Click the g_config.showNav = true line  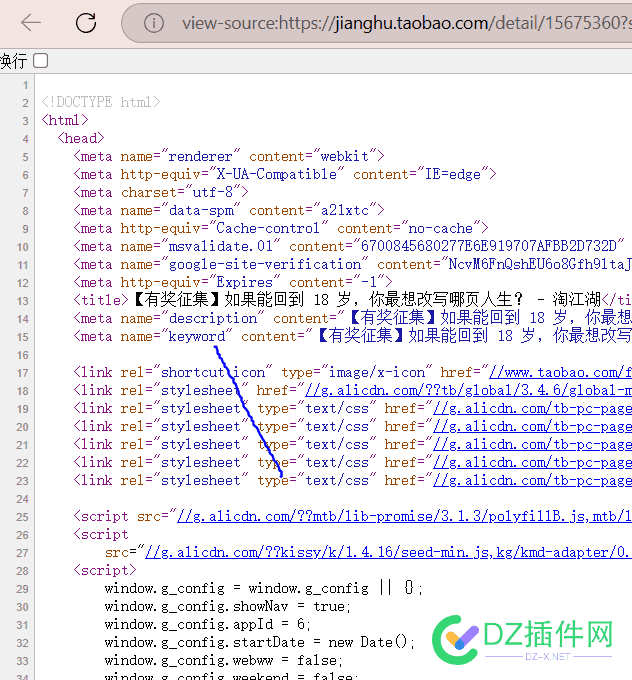228,606
